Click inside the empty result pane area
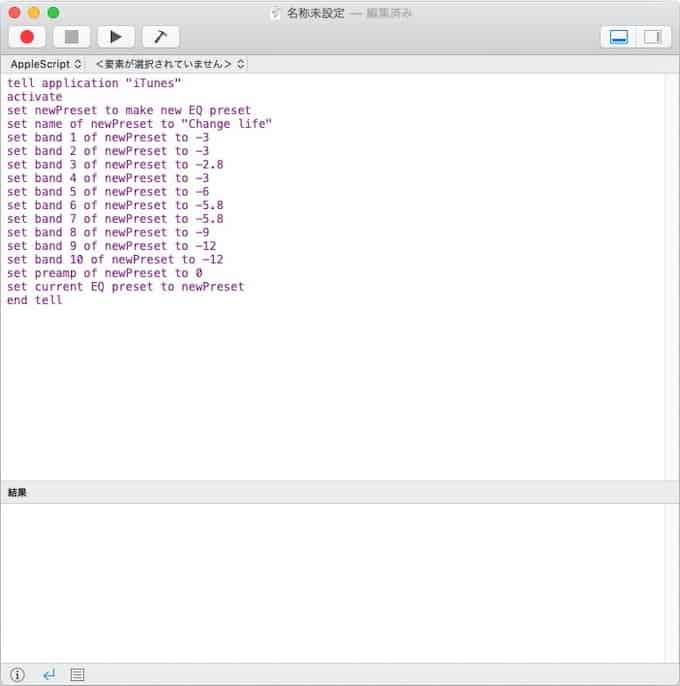Screen dimensions: 680x686 (333, 583)
